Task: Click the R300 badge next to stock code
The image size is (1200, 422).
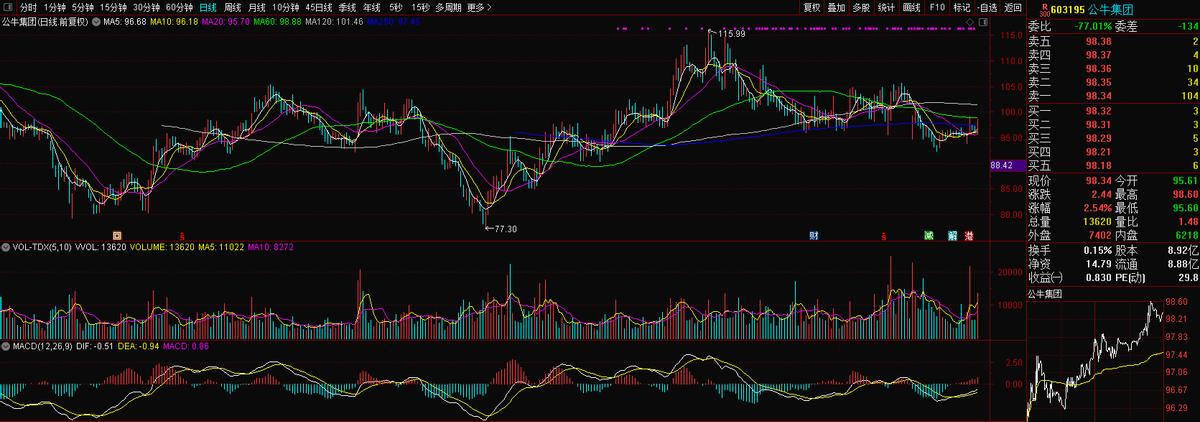Action: pos(1044,7)
